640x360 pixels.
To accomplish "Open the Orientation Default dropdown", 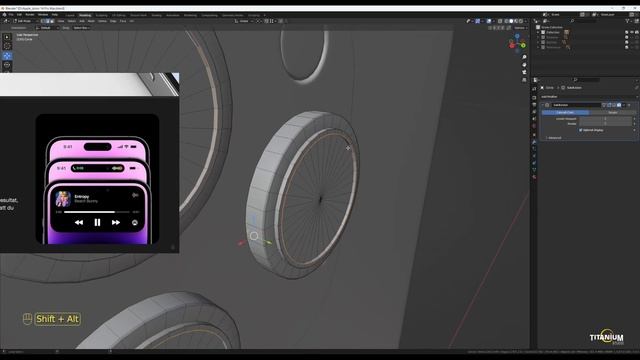I will tap(47, 28).
